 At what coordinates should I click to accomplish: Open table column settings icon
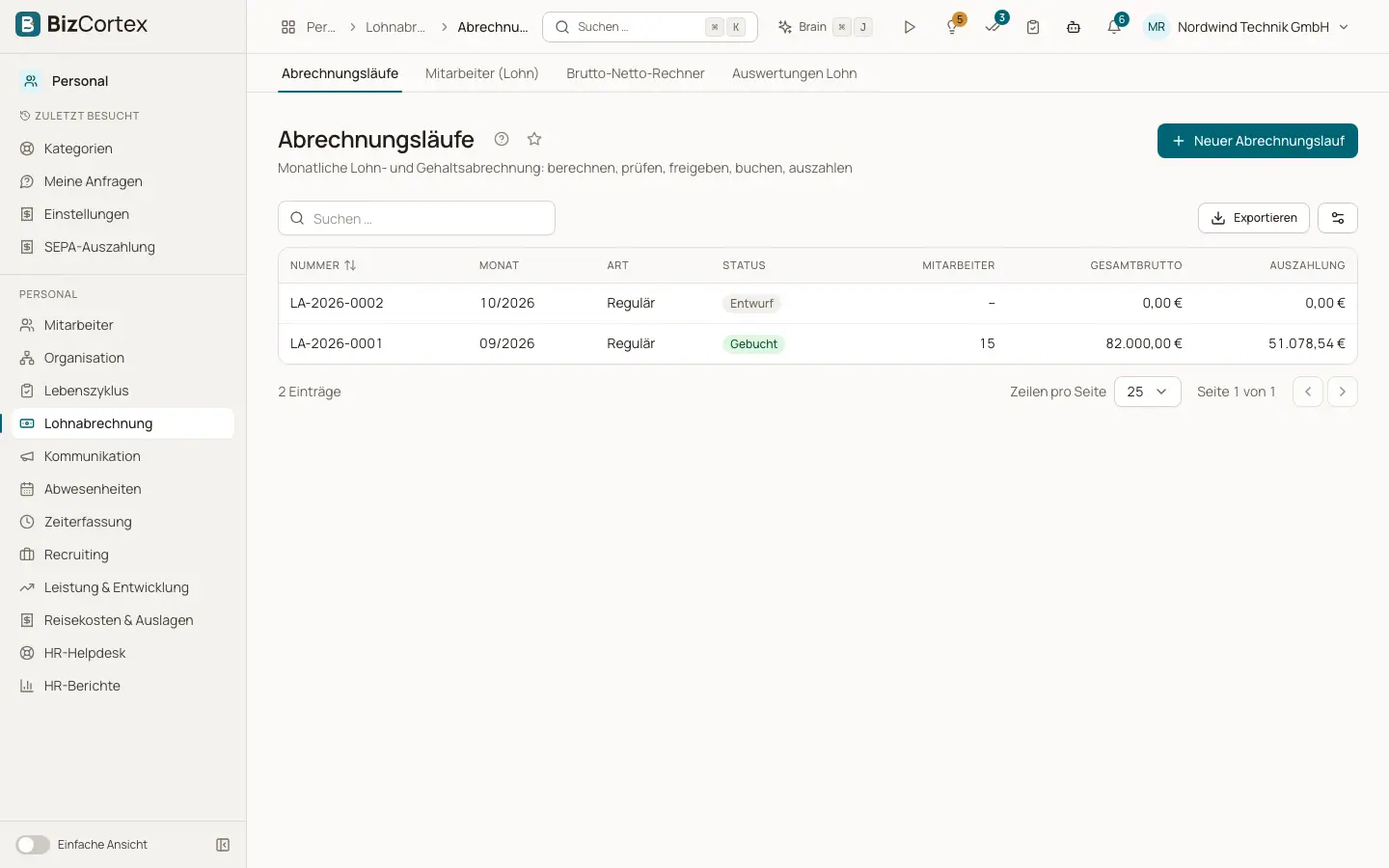point(1338,218)
